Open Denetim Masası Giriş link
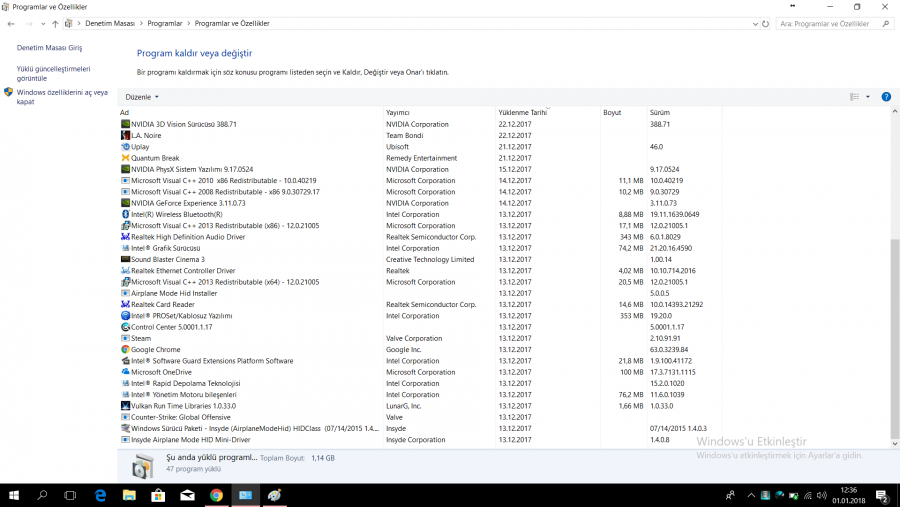 (49, 48)
